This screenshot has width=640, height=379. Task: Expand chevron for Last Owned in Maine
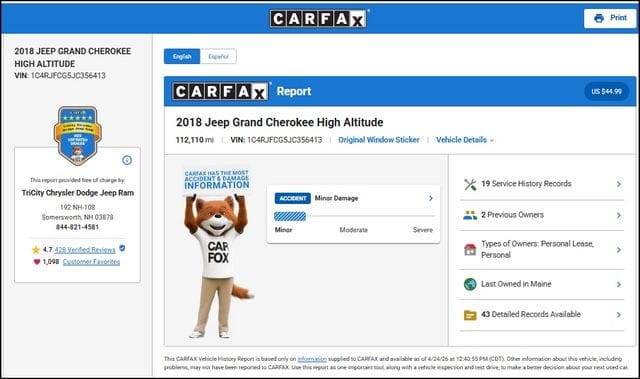619,284
